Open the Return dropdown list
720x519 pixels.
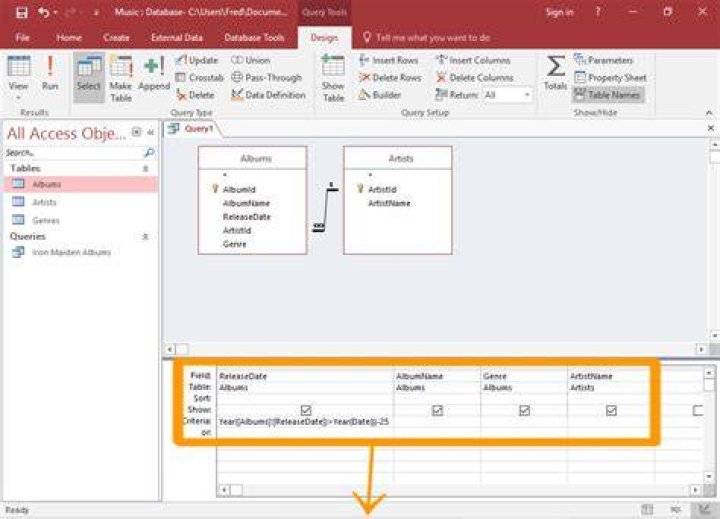(x=527, y=95)
